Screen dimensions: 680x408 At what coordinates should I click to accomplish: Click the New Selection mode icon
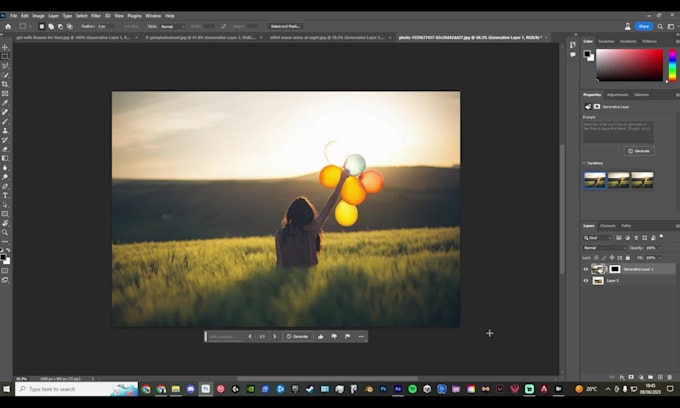click(x=42, y=26)
